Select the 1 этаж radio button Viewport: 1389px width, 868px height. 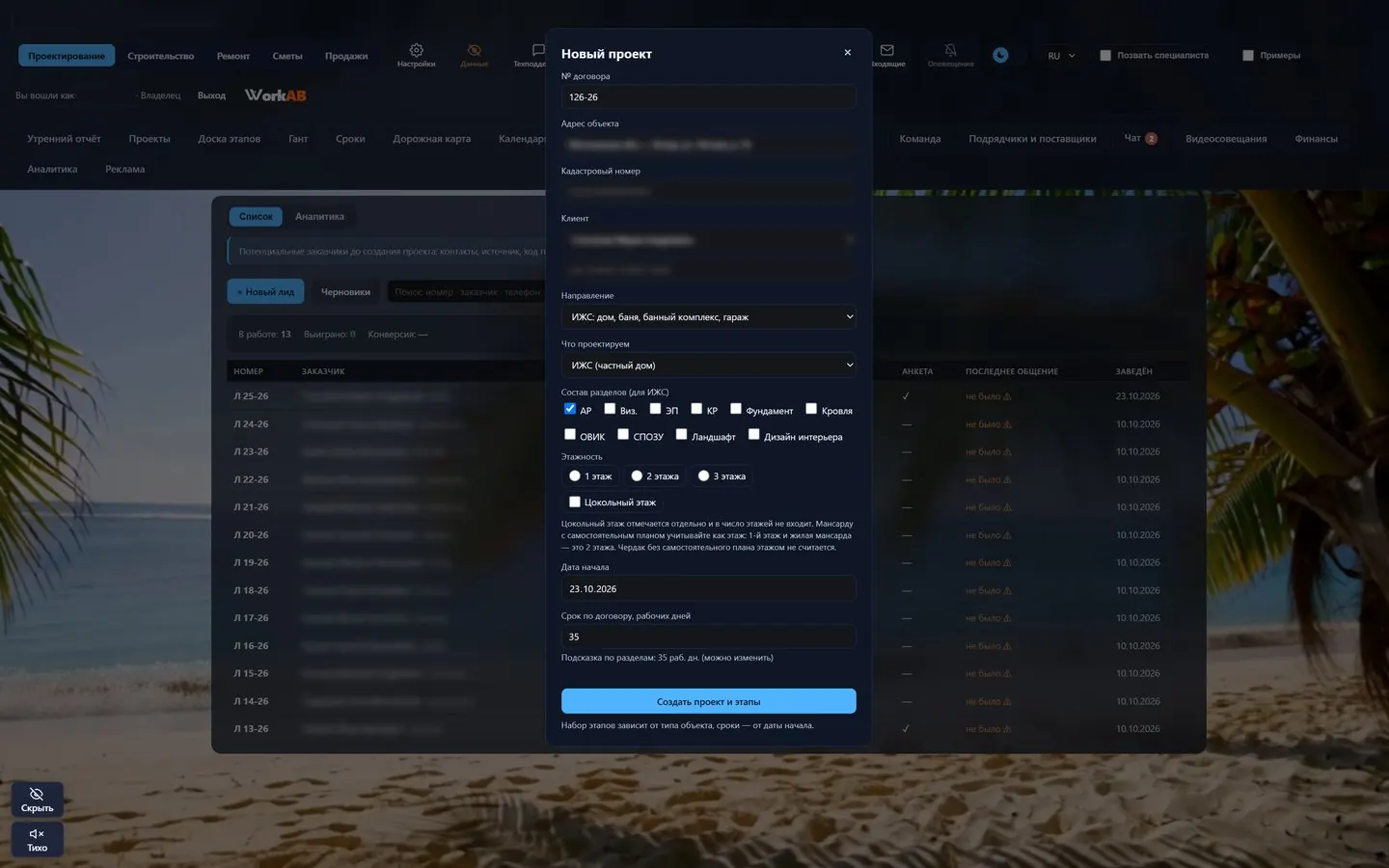575,476
